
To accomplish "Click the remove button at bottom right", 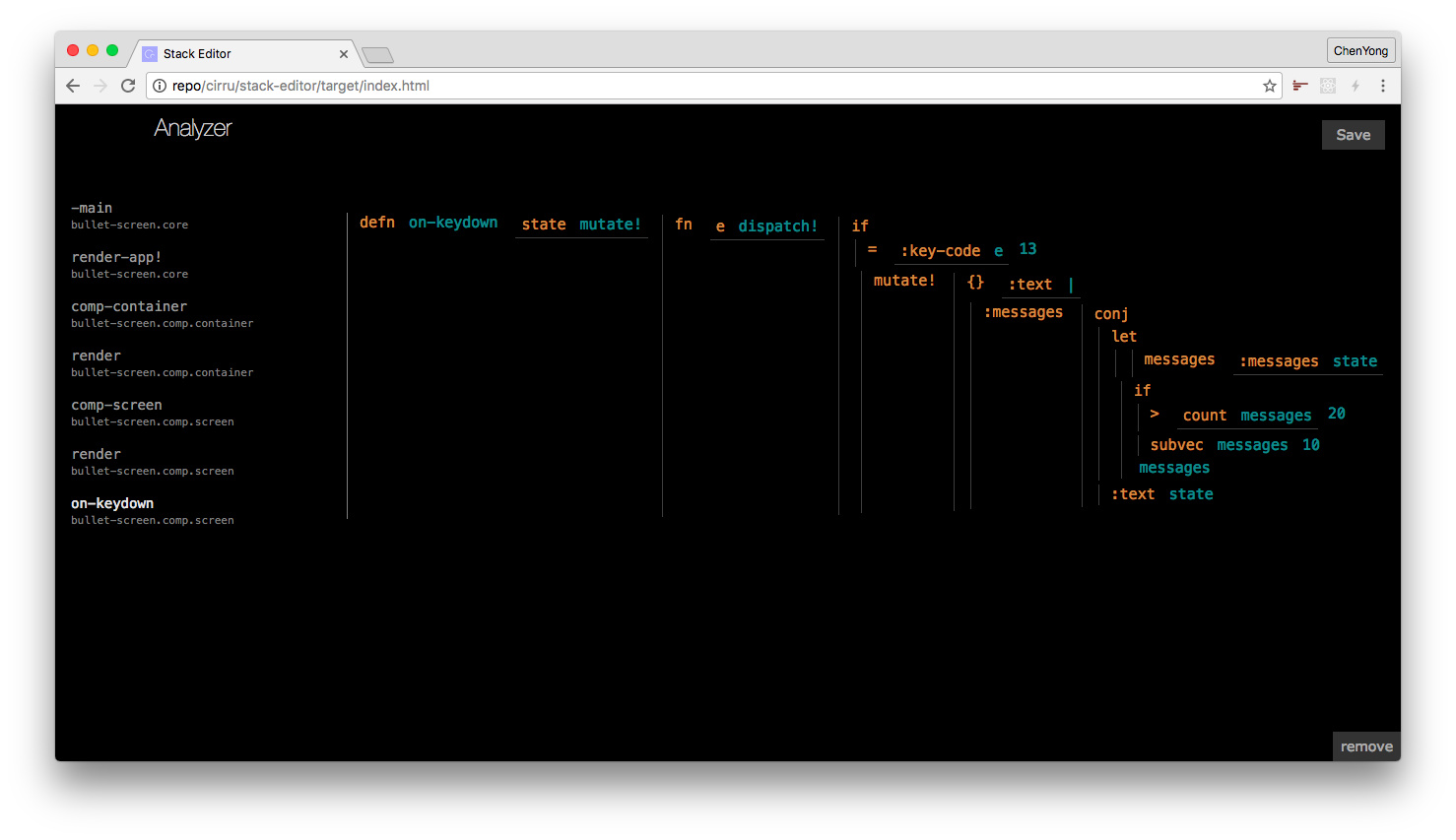I will click(1366, 746).
